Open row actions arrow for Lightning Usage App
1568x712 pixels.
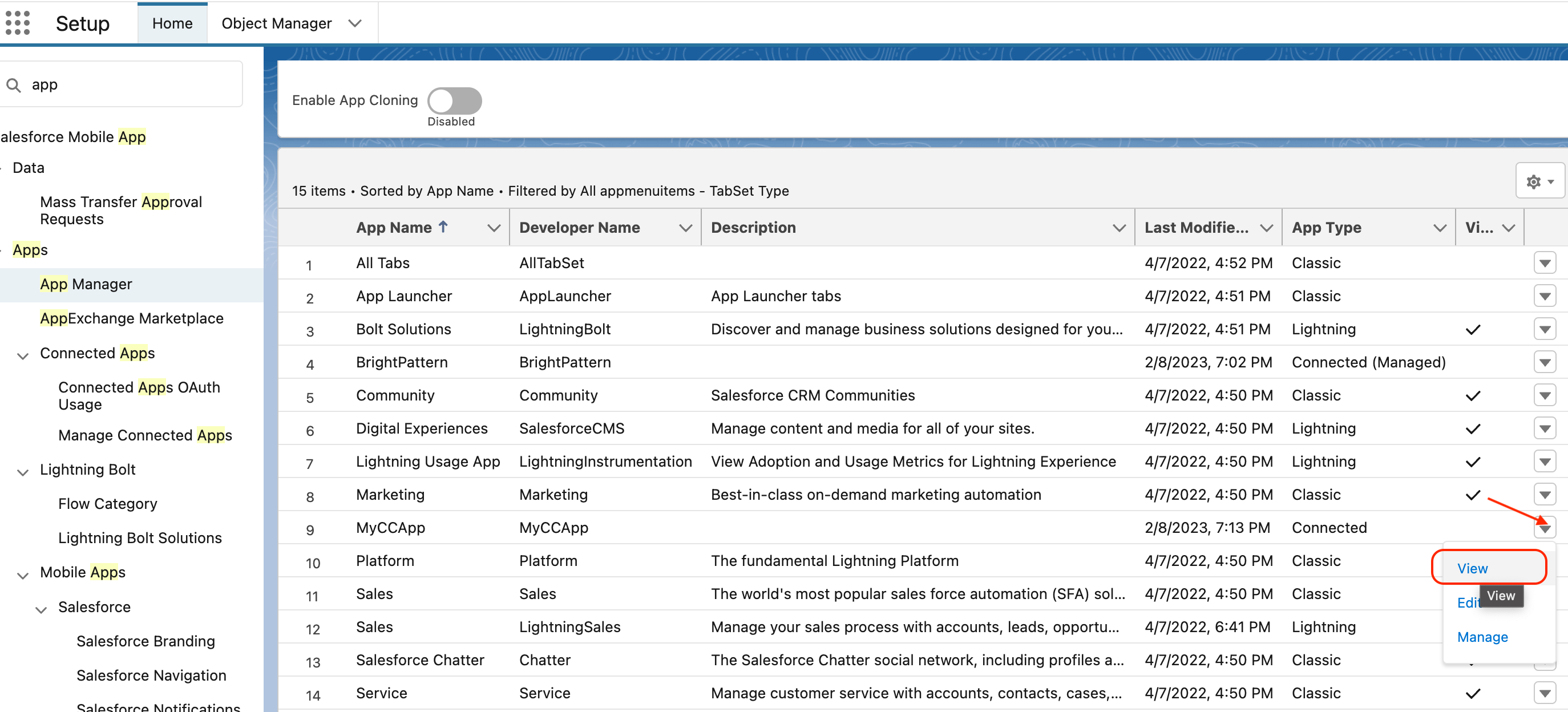pos(1544,462)
